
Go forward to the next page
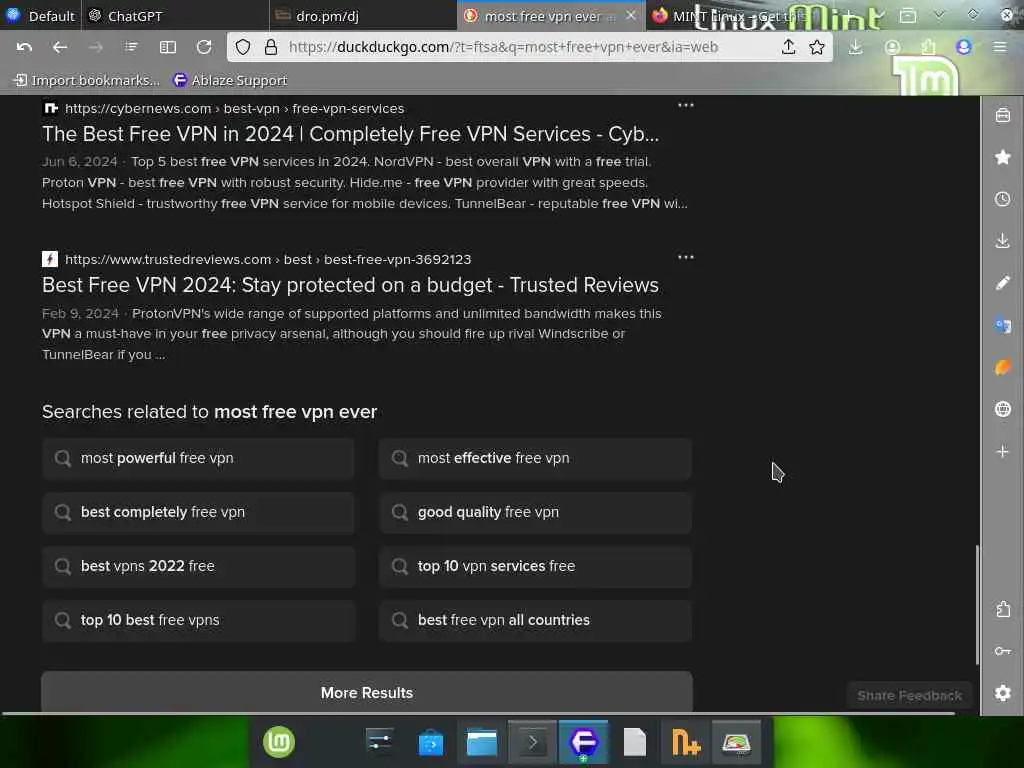click(x=95, y=47)
